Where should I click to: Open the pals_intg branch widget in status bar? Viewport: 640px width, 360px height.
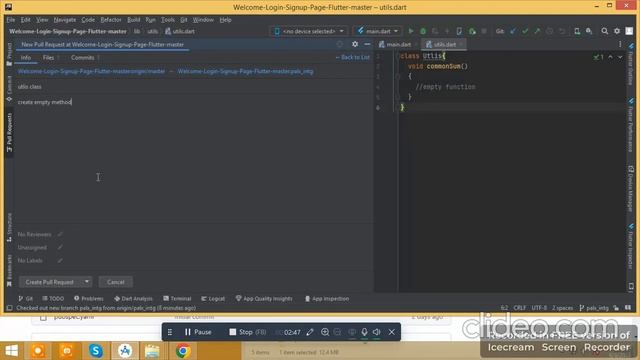tap(594, 308)
